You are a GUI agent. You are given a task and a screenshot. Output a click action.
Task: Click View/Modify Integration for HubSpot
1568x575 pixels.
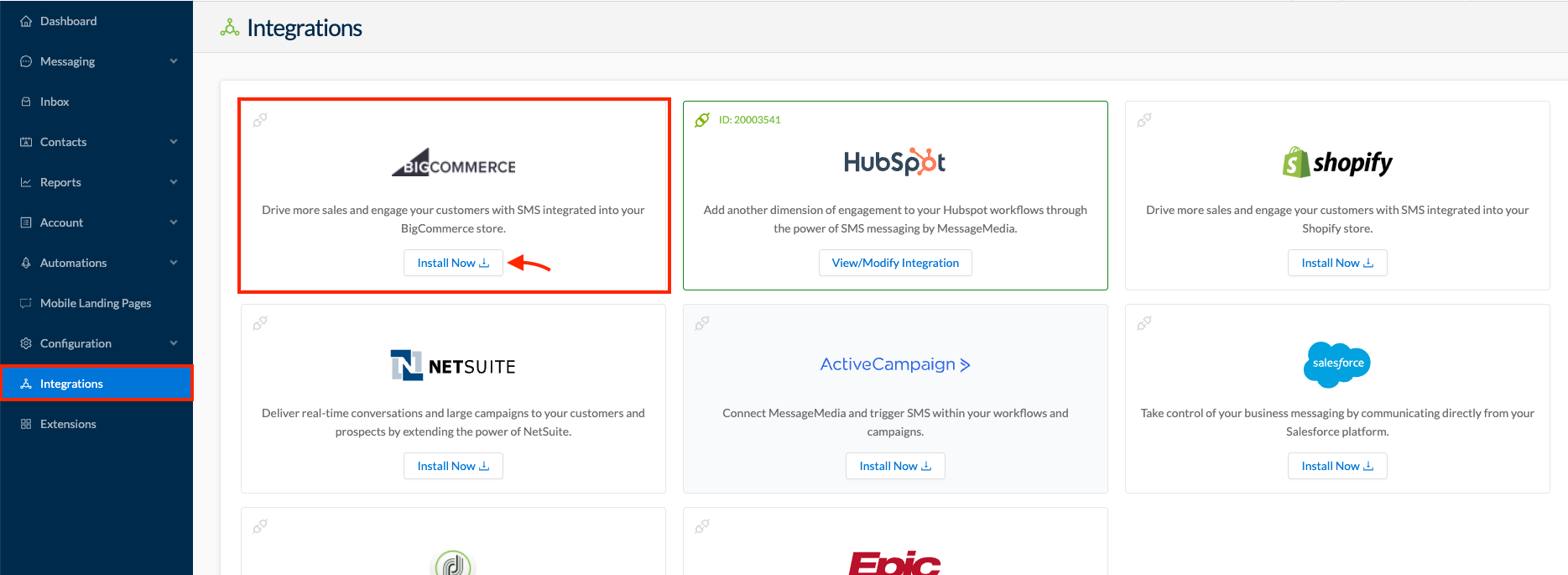coord(895,263)
